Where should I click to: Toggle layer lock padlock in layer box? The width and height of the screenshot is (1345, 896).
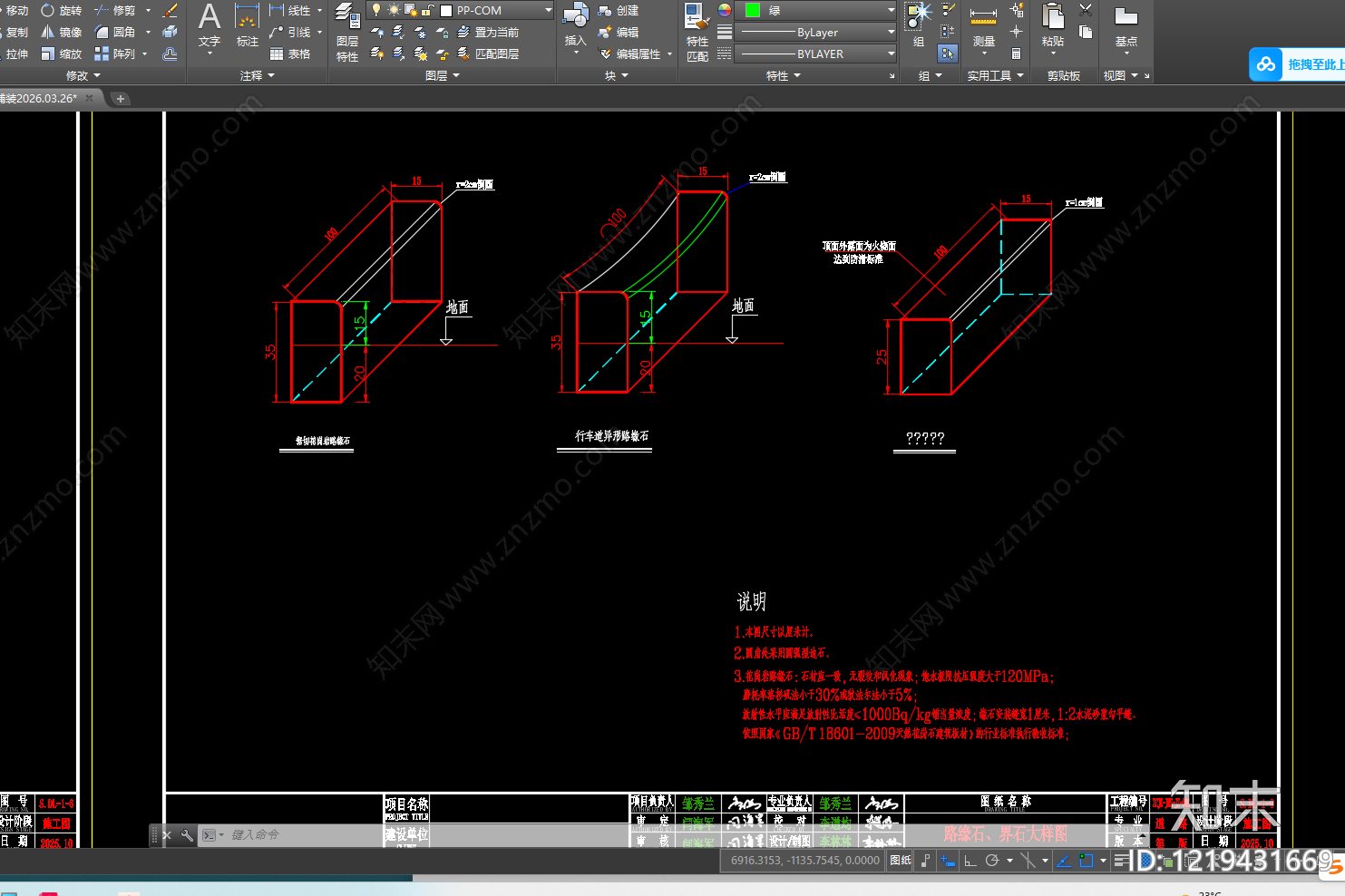pos(429,10)
